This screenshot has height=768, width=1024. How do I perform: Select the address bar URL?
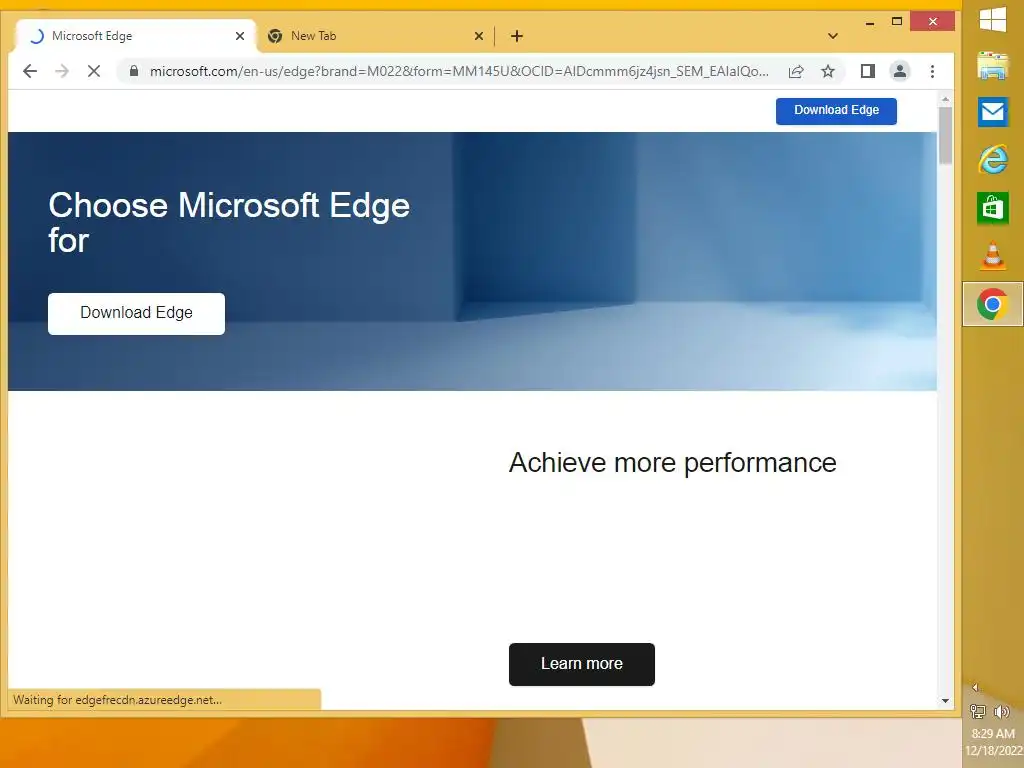coord(459,71)
